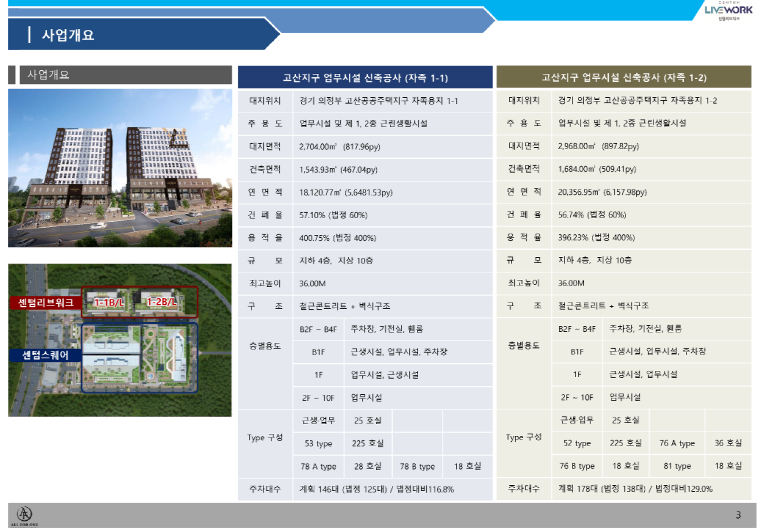Open the building rendering image
764x528 pixels.
pos(106,167)
